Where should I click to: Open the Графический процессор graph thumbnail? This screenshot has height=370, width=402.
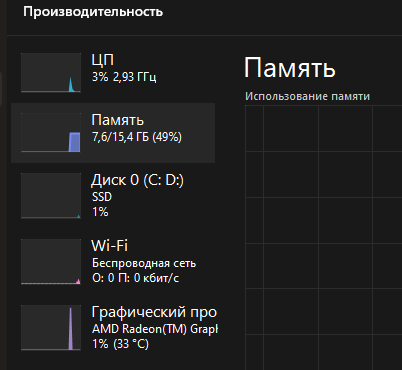tap(51, 328)
